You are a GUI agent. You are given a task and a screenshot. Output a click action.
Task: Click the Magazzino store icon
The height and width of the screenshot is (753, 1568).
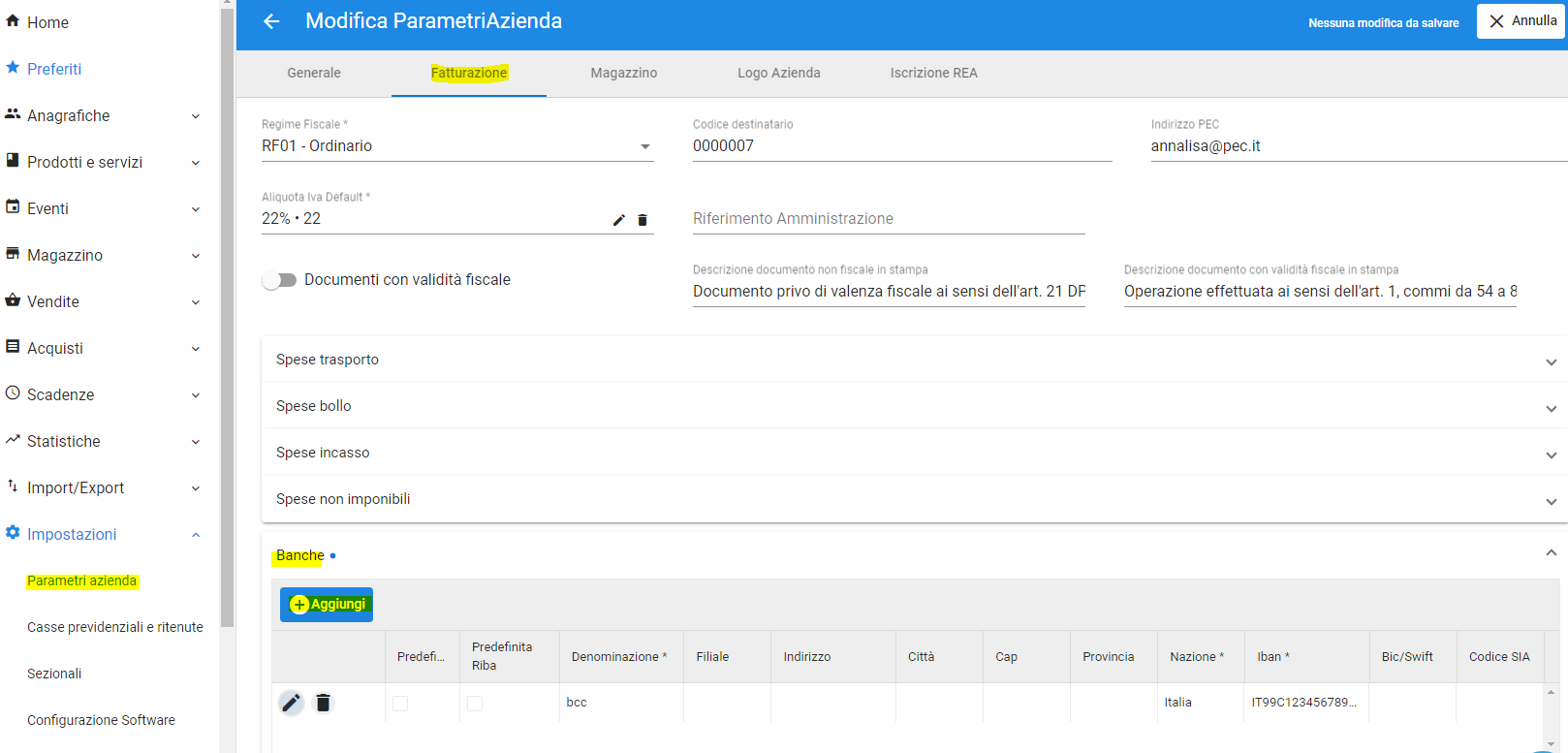point(13,253)
